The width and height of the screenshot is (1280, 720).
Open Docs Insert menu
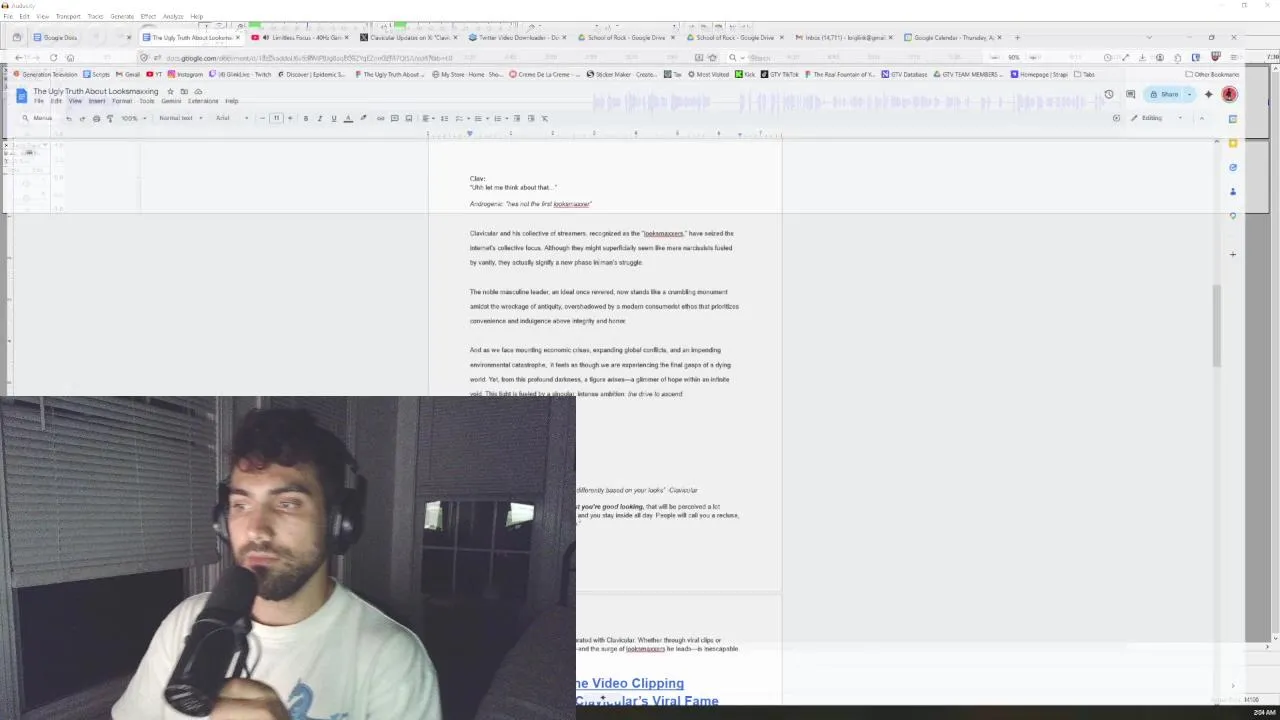point(97,101)
